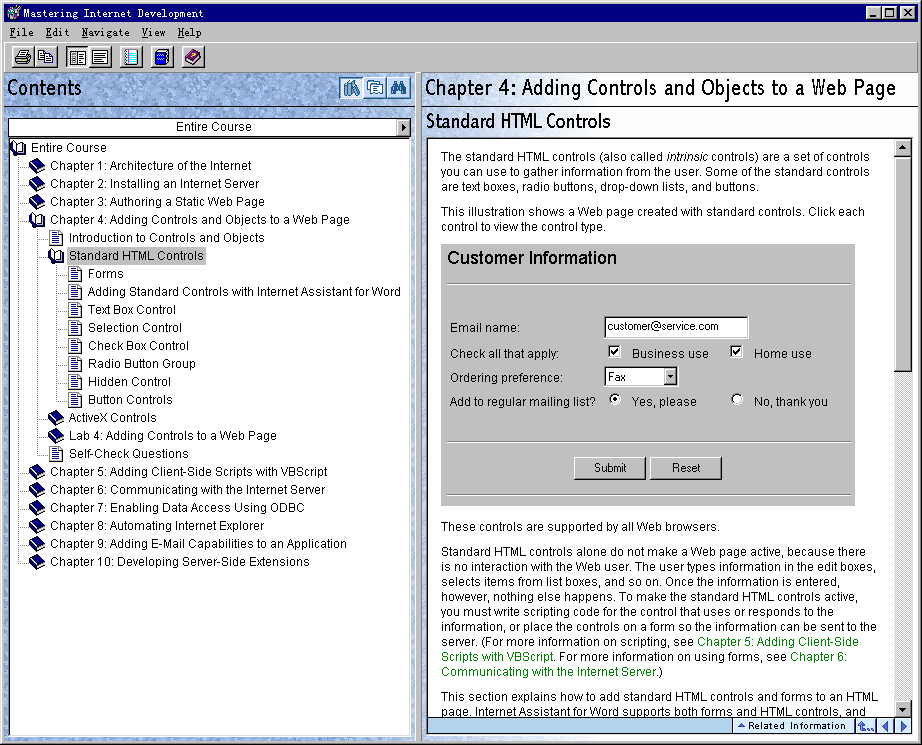Collapse Standard HTML Controls open book icon
This screenshot has width=922, height=745.
pyautogui.click(x=56, y=256)
